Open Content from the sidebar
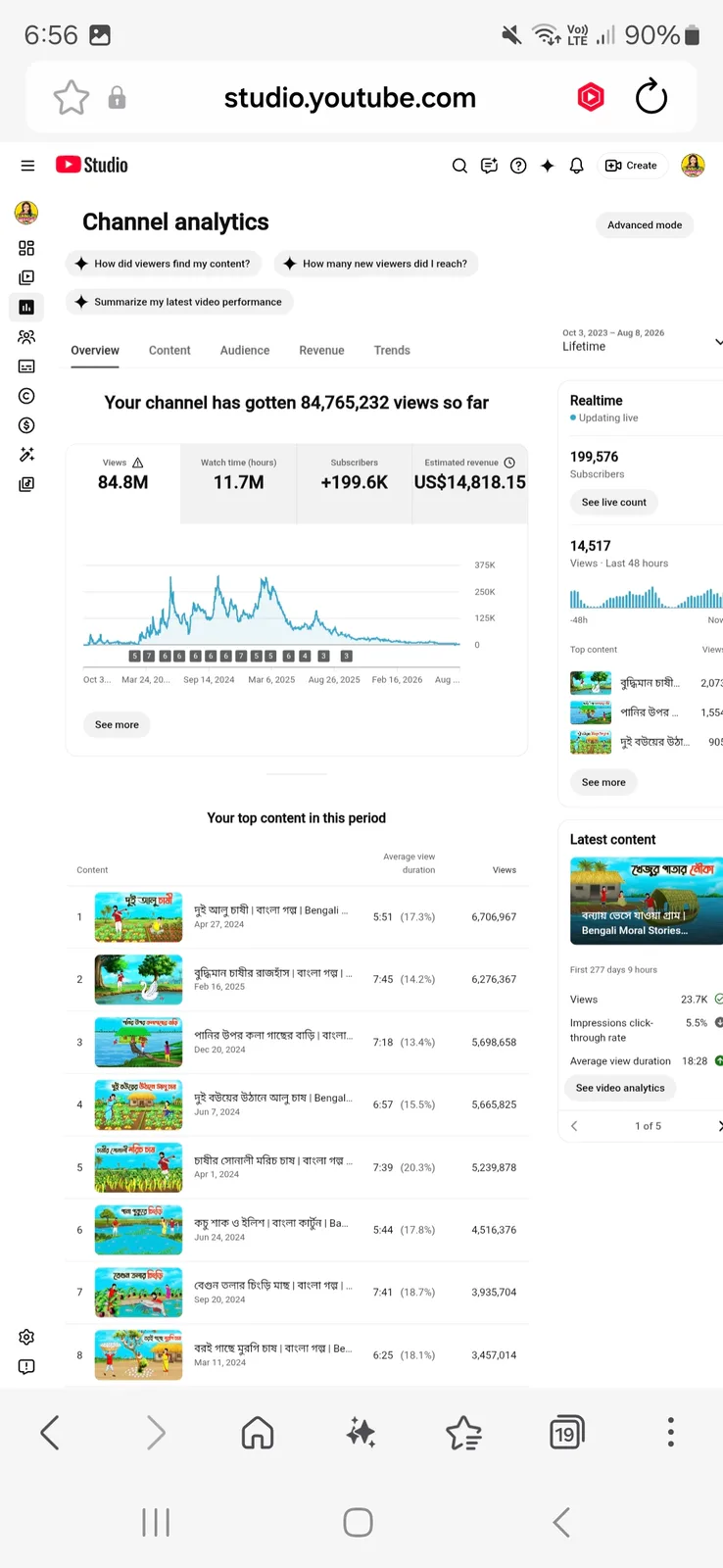 pos(26,277)
